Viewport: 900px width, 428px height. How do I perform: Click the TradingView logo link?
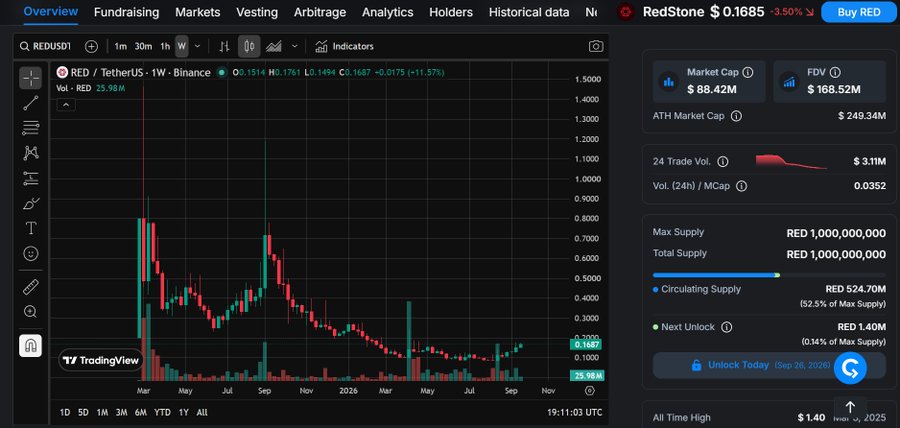click(101, 360)
